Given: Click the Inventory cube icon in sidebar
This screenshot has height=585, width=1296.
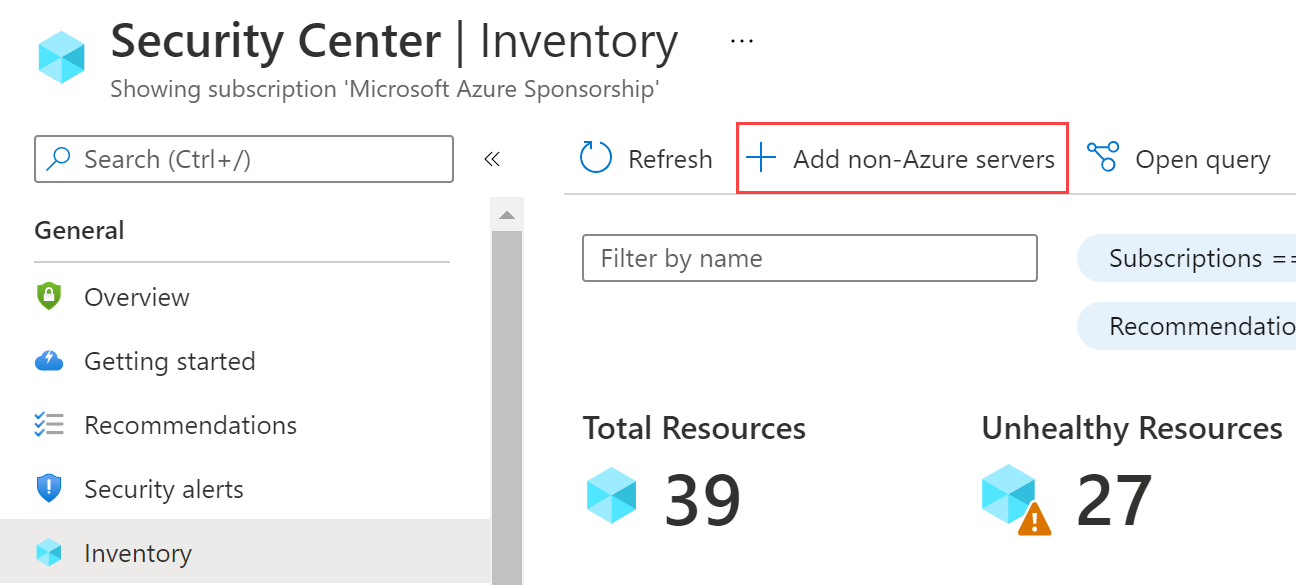Looking at the screenshot, I should coord(48,552).
